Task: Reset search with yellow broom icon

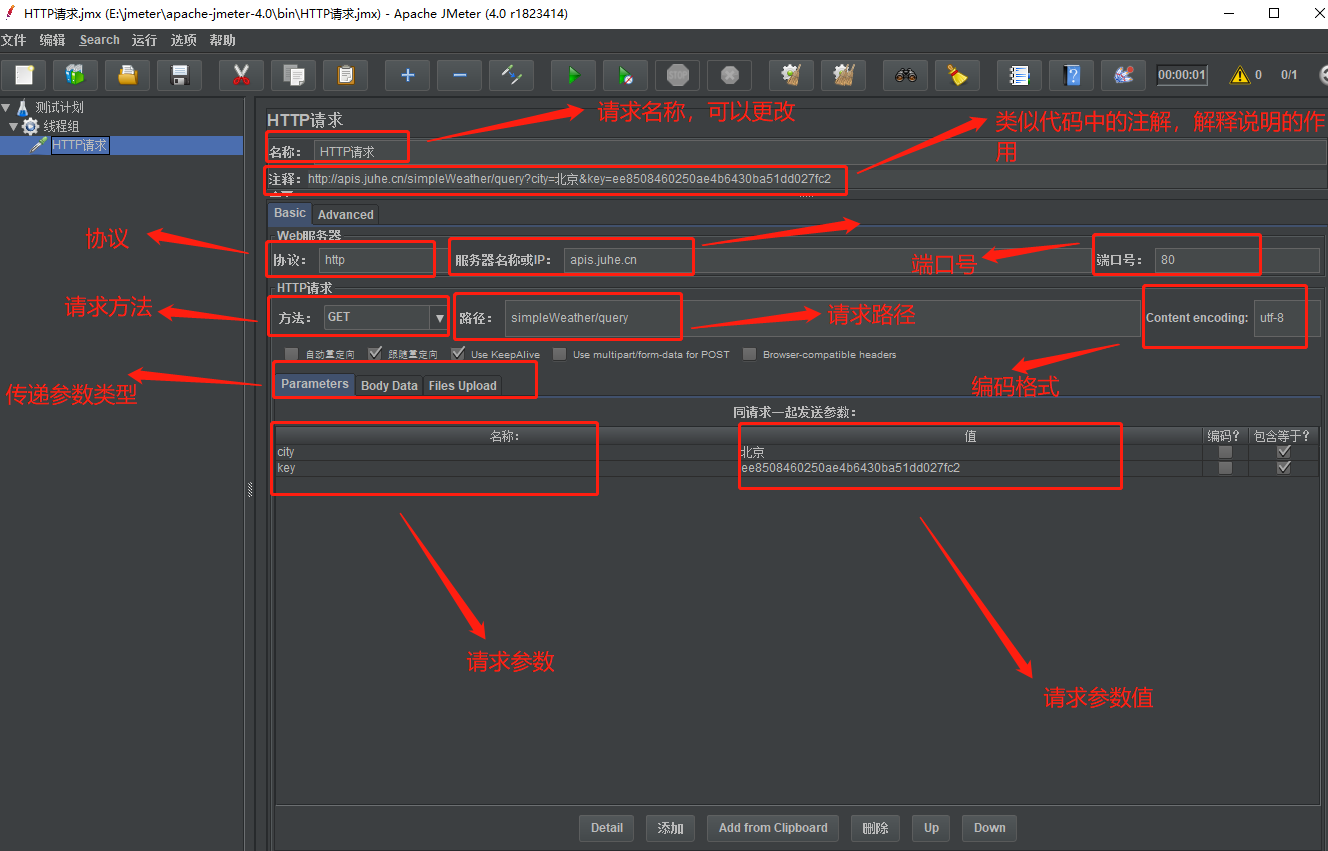Action: pos(957,75)
